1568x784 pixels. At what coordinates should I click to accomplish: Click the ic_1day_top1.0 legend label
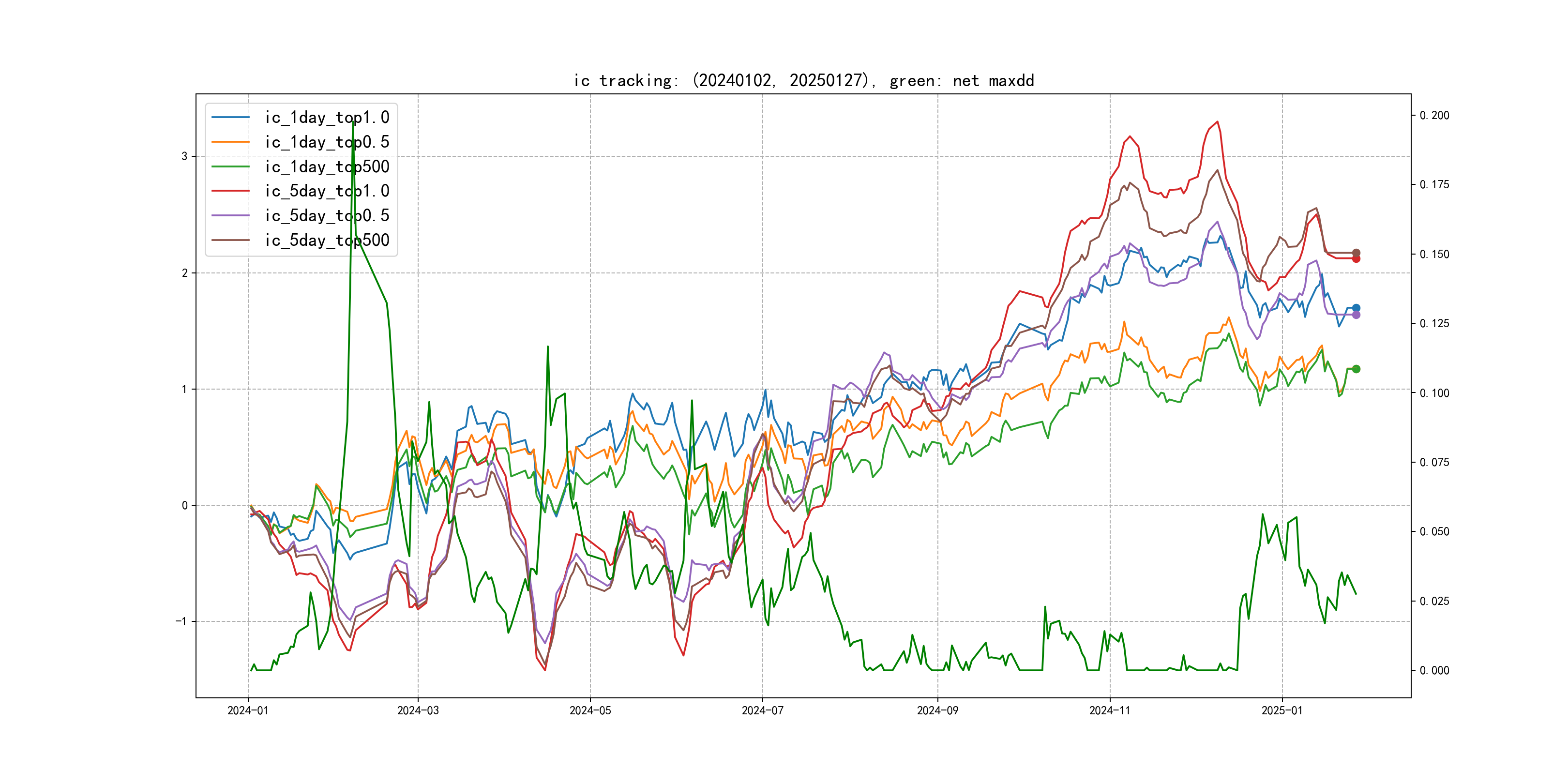(x=327, y=117)
